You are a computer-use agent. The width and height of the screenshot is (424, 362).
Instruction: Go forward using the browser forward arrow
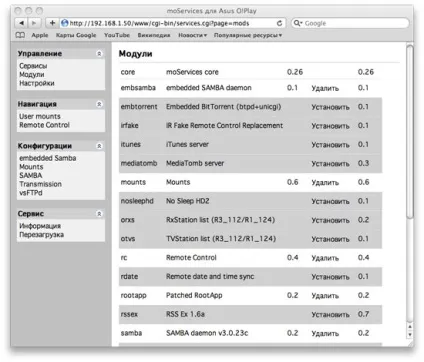[34, 23]
